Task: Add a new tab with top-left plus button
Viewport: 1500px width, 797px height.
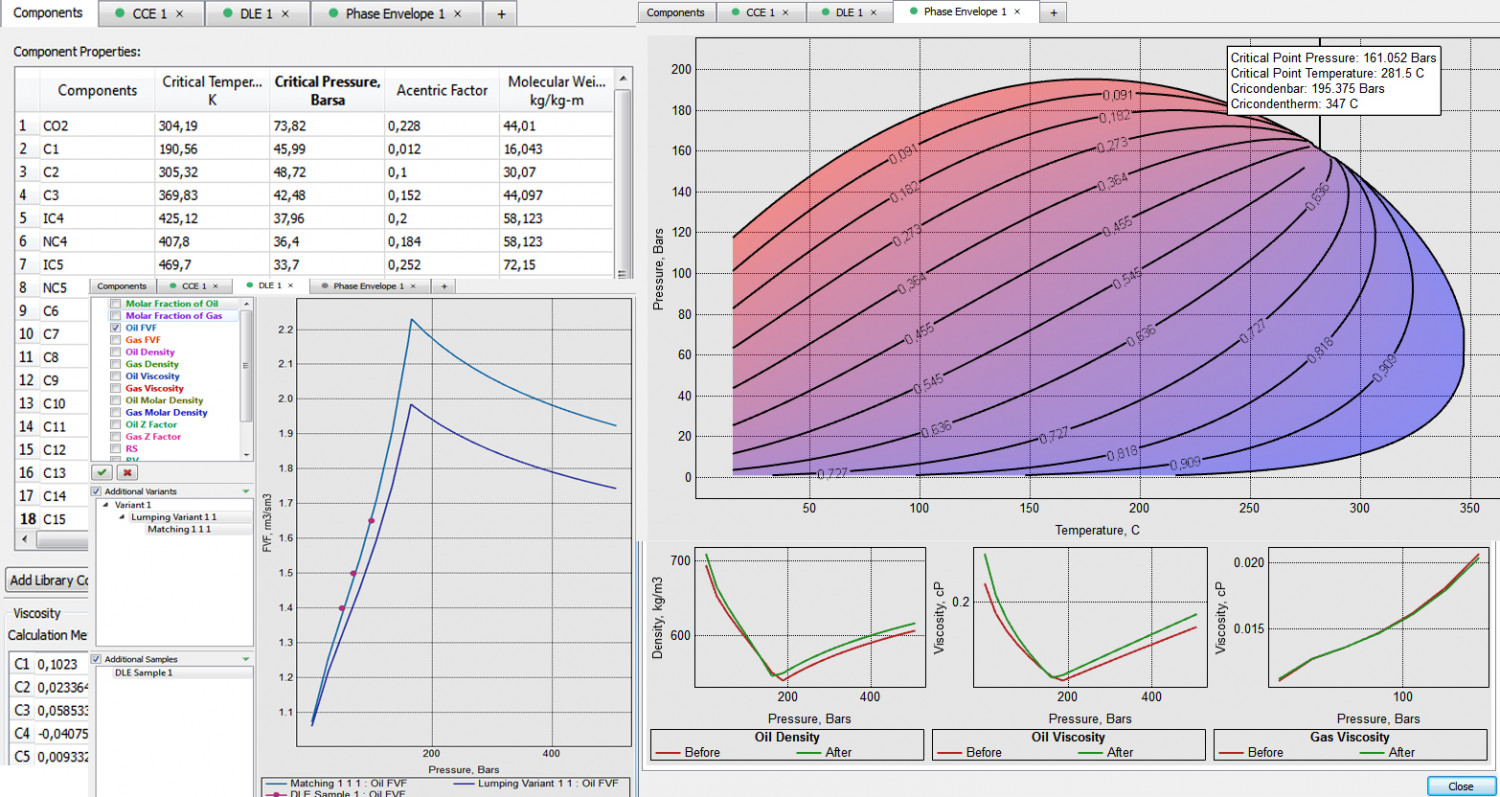Action: (501, 14)
